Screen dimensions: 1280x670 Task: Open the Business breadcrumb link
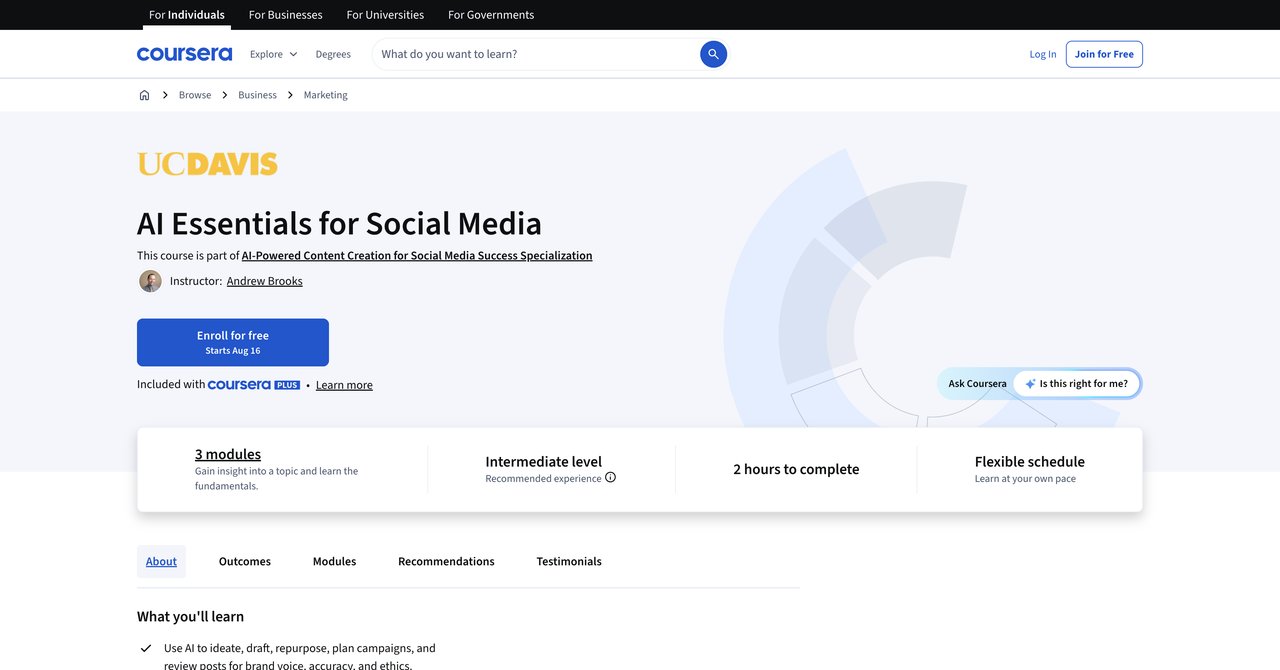pos(257,95)
